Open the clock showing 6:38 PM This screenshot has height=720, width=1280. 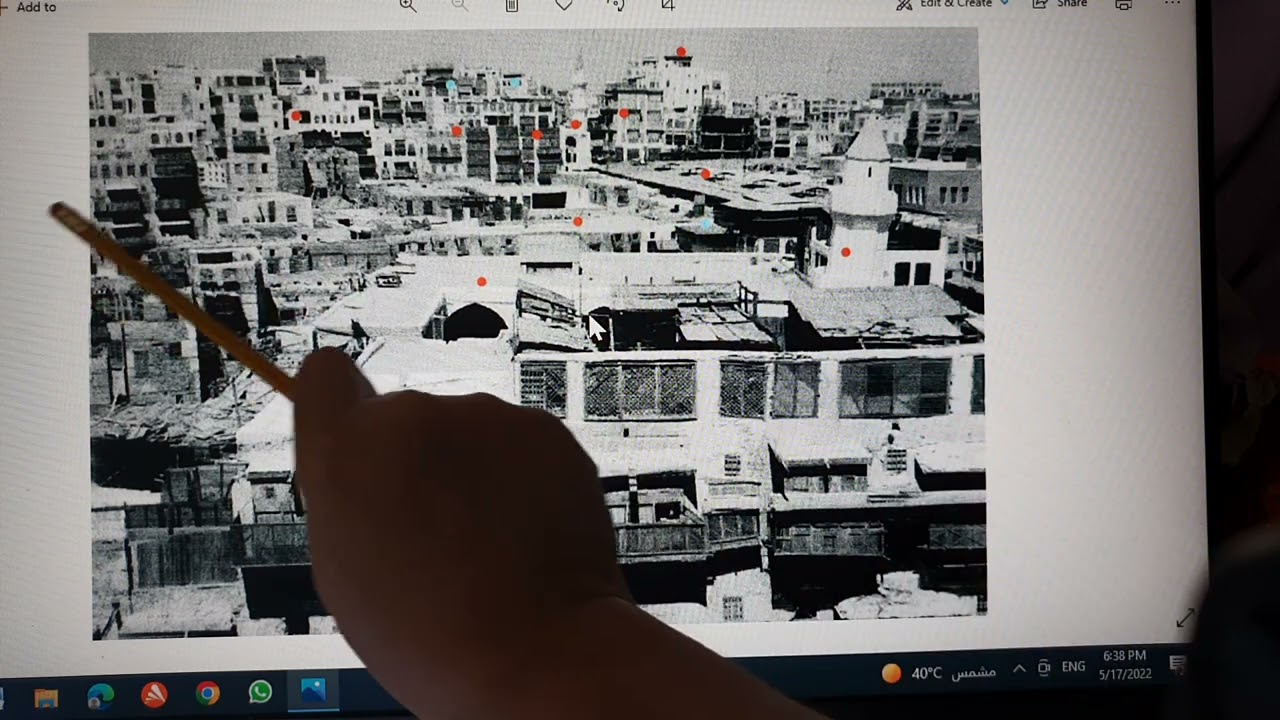coord(1124,664)
